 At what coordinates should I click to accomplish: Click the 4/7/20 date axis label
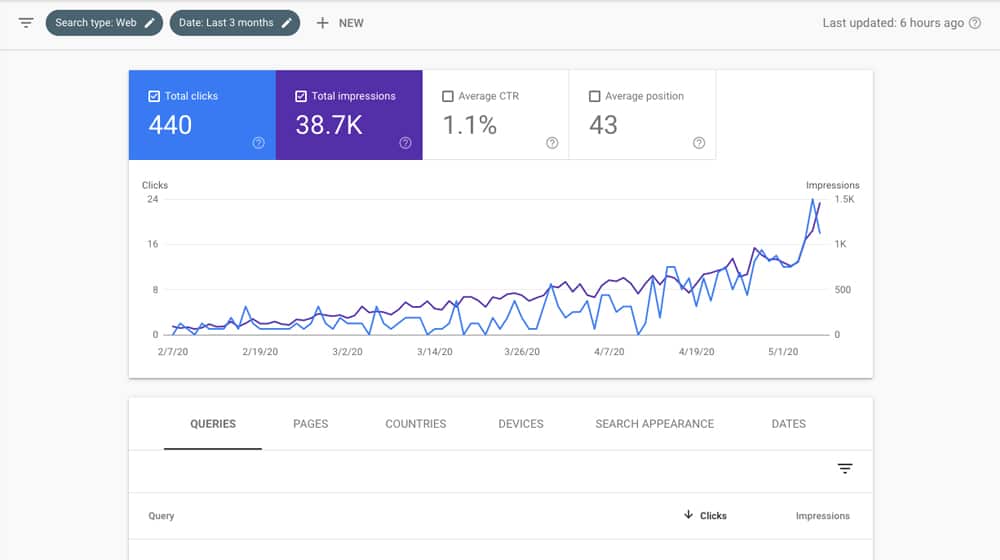pyautogui.click(x=609, y=351)
